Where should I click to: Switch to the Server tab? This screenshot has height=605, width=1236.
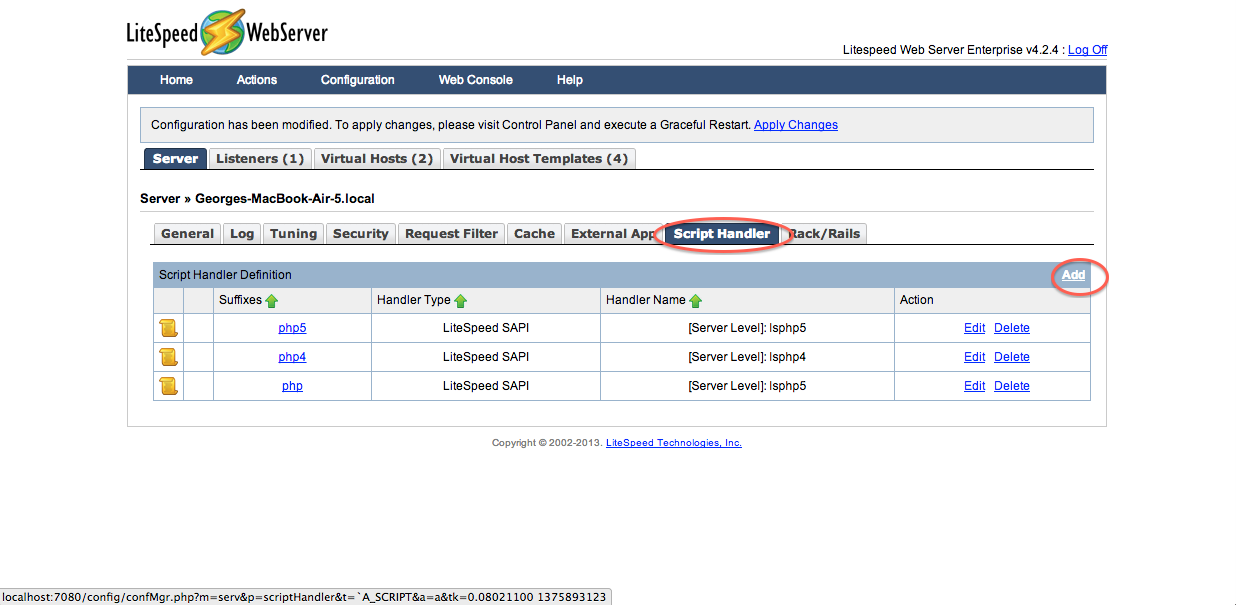(175, 159)
